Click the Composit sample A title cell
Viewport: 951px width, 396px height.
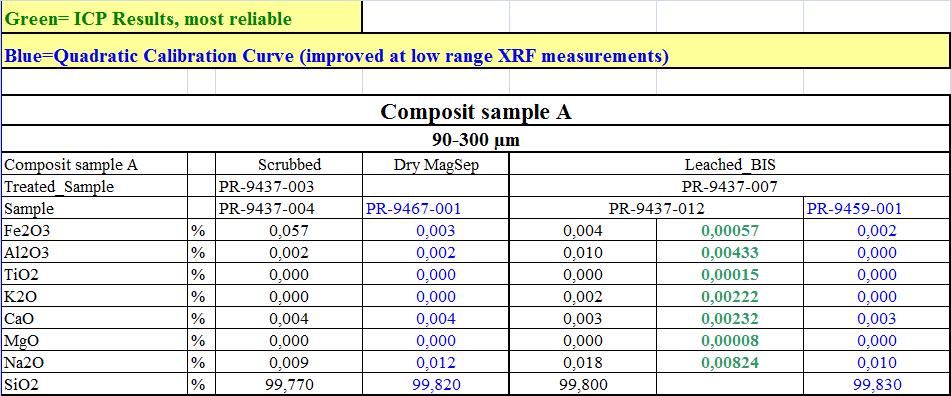coord(476,111)
